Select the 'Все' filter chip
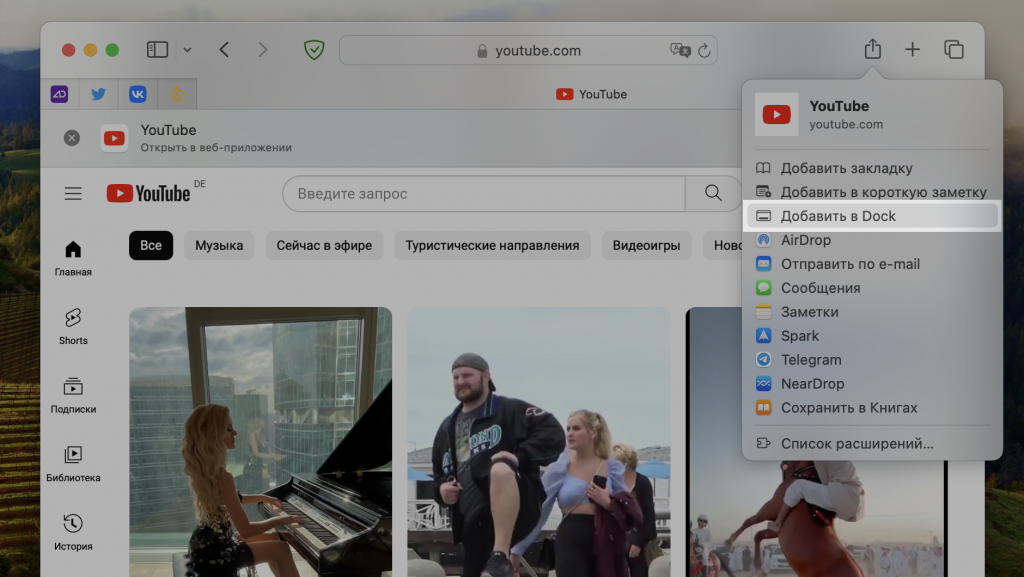Screen dimensions: 1024x577 point(151,245)
